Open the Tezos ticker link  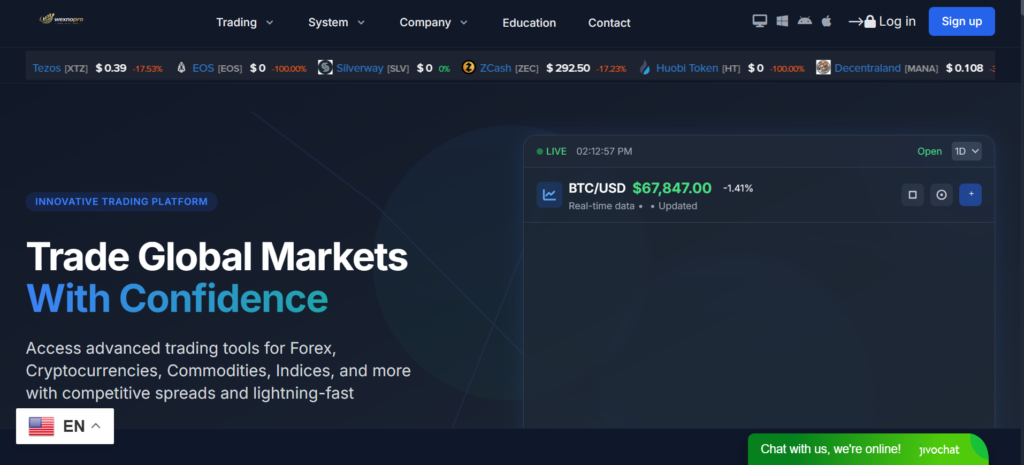[x=46, y=68]
